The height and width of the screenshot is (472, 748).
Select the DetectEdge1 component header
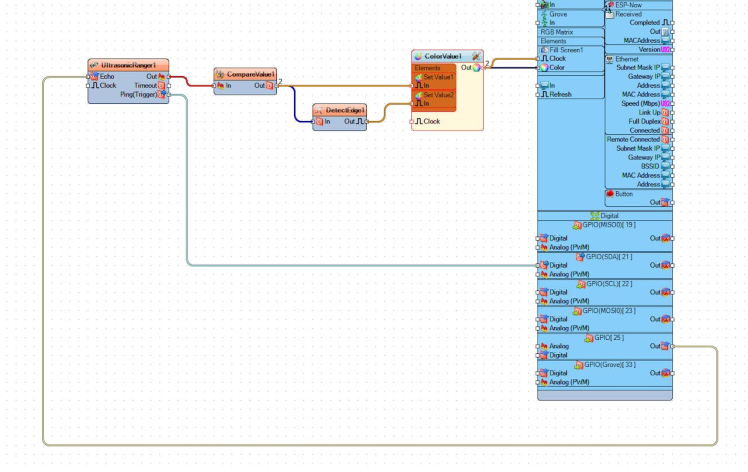340,110
